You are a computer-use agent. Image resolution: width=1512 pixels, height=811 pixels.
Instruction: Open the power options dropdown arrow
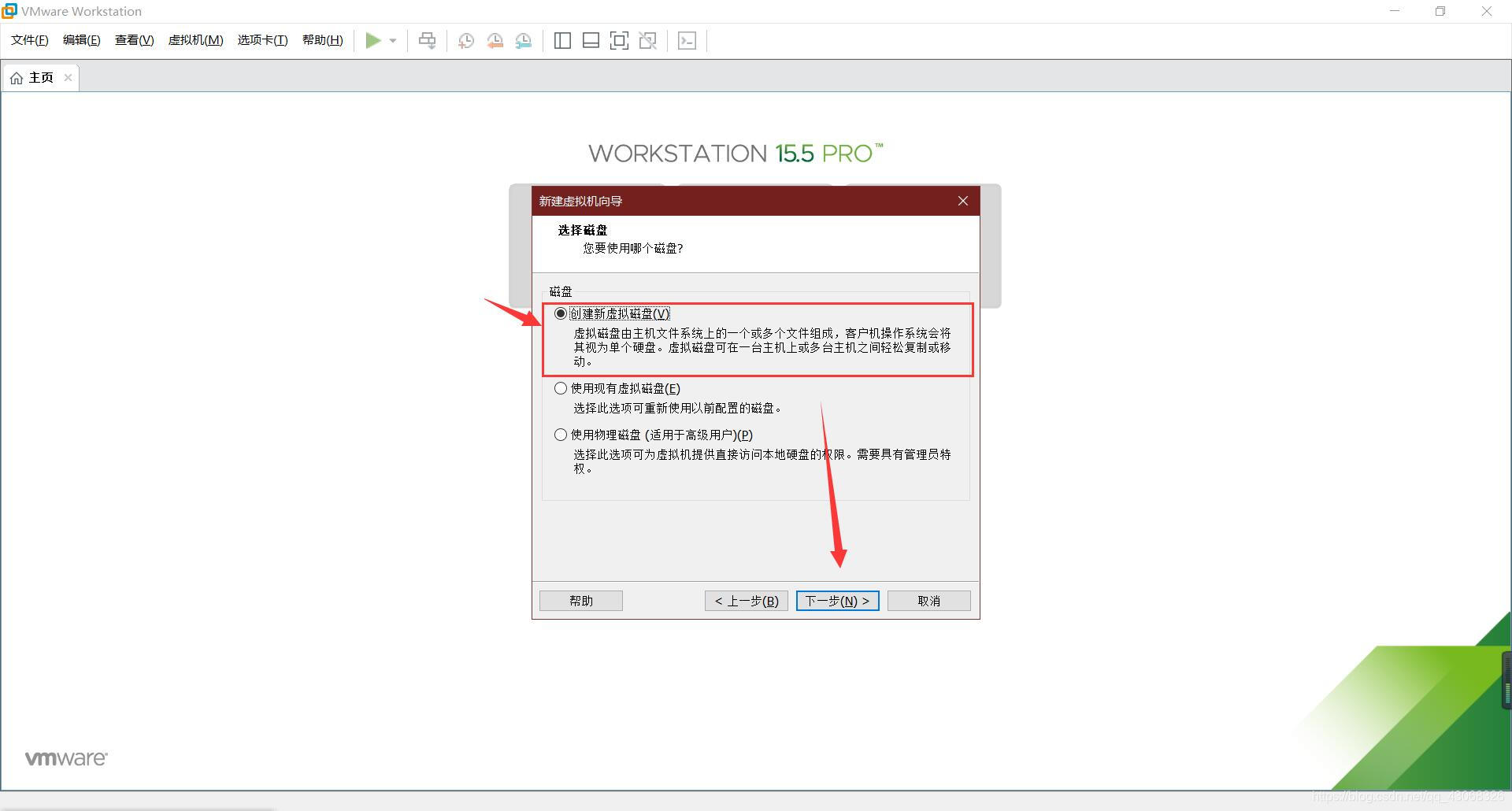(393, 41)
